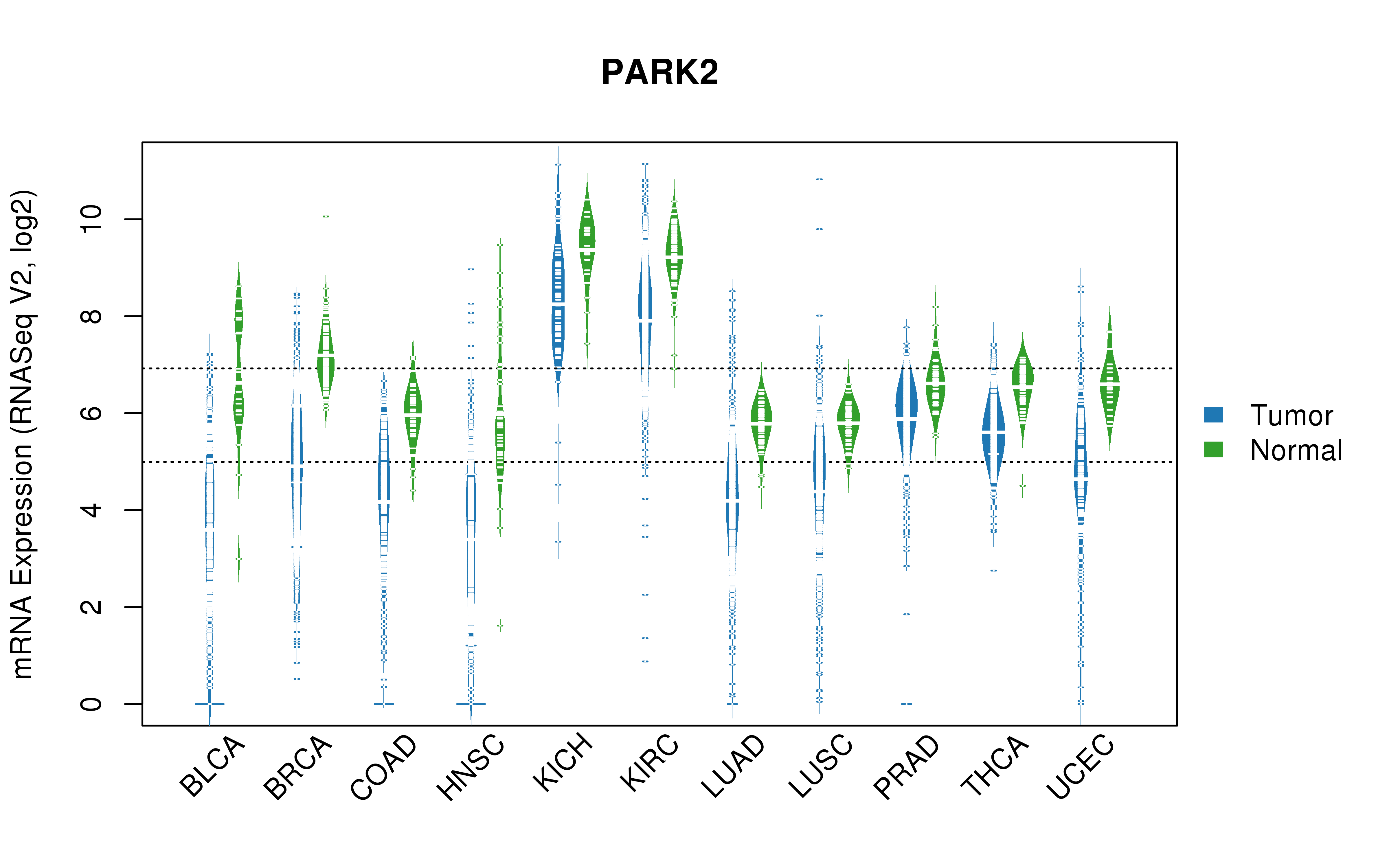Click the y-axis tick label 8

pos(91,316)
